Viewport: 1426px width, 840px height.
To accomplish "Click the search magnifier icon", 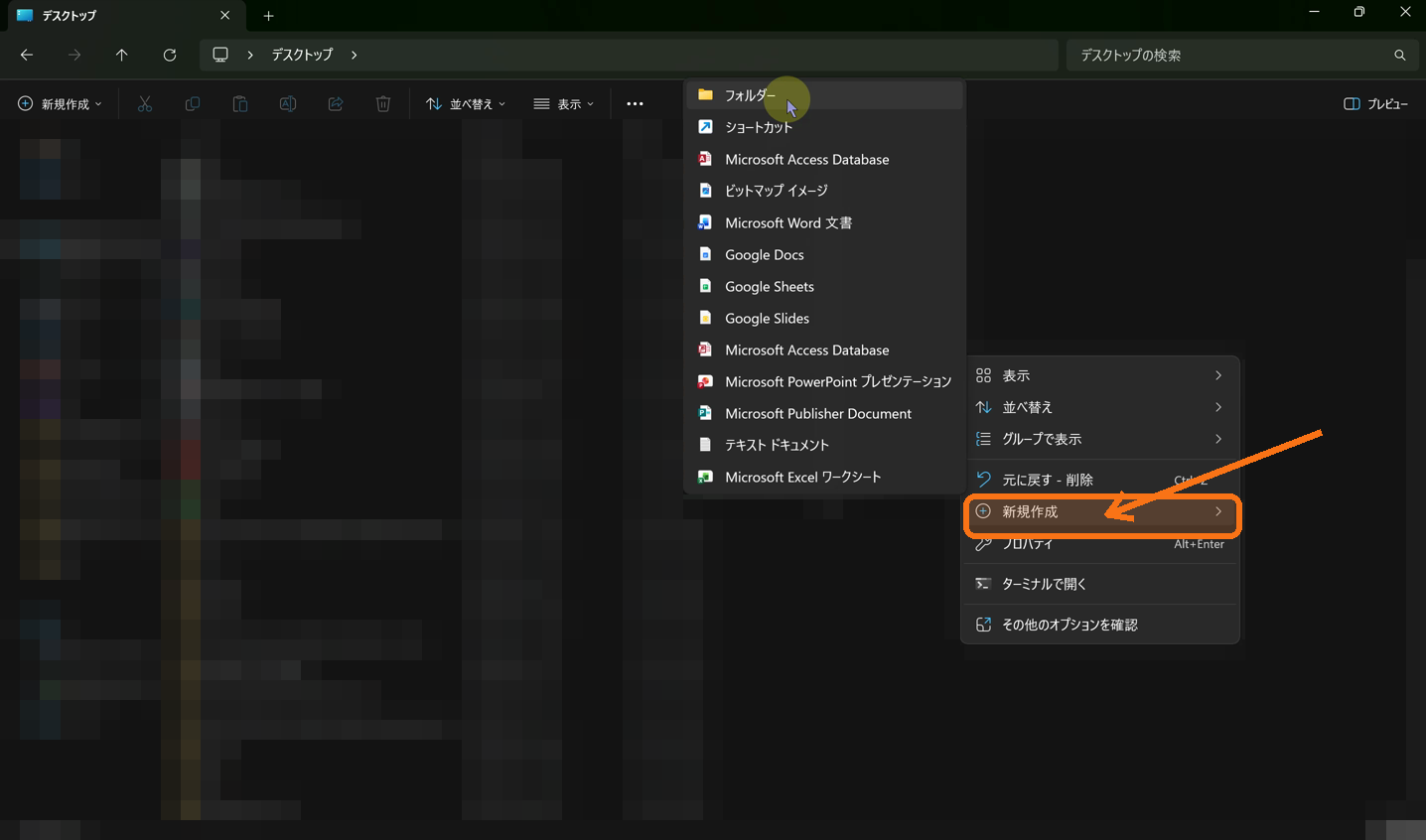I will [x=1400, y=55].
